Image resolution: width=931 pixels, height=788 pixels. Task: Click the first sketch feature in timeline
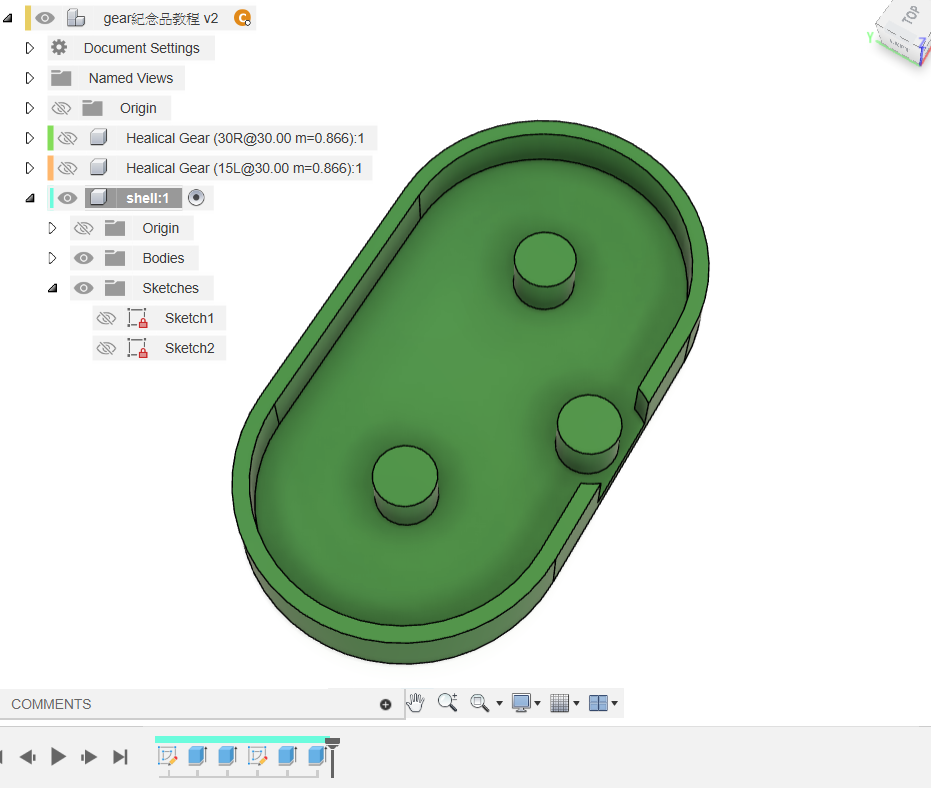167,756
